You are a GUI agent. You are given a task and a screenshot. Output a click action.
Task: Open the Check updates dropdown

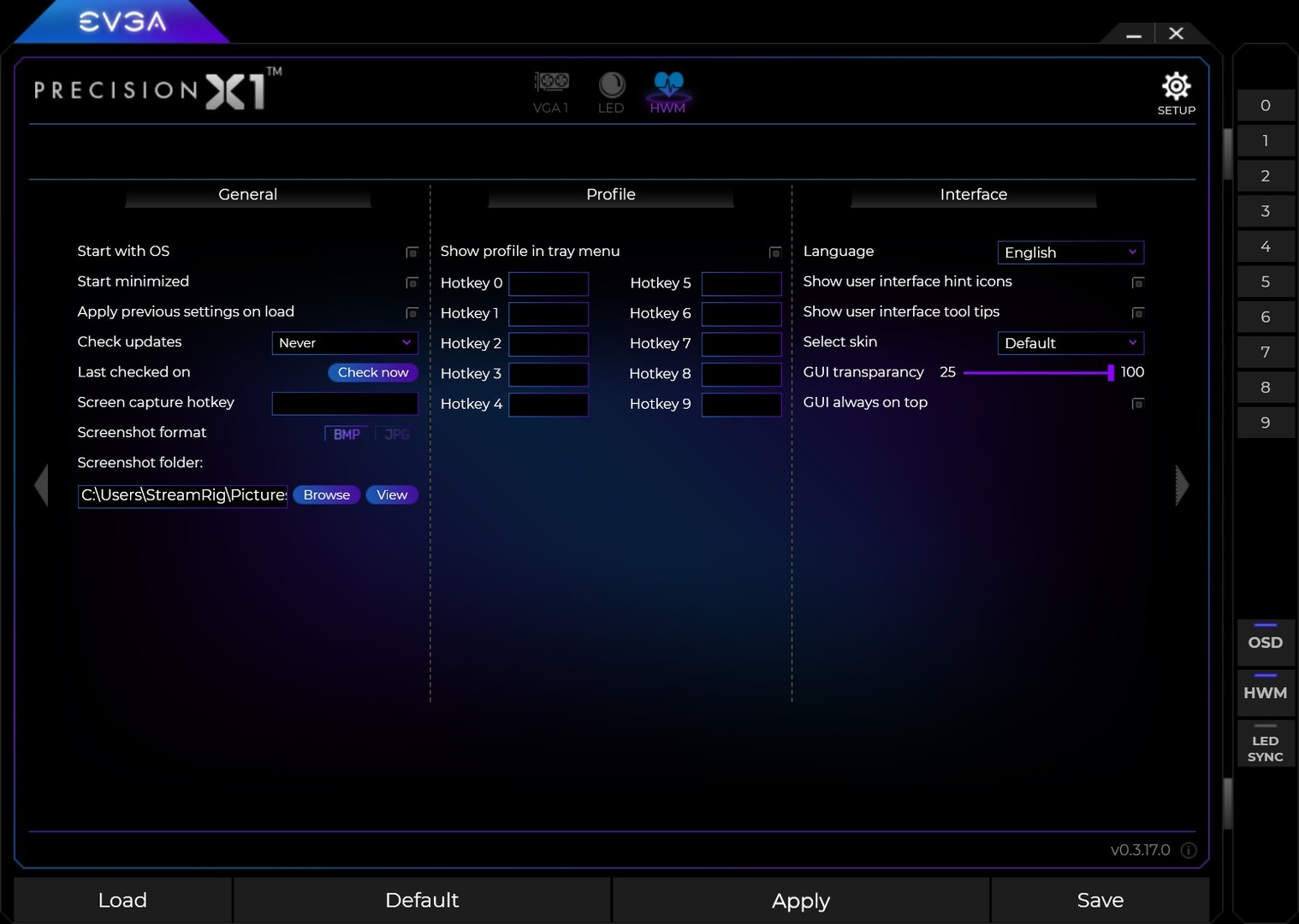344,342
